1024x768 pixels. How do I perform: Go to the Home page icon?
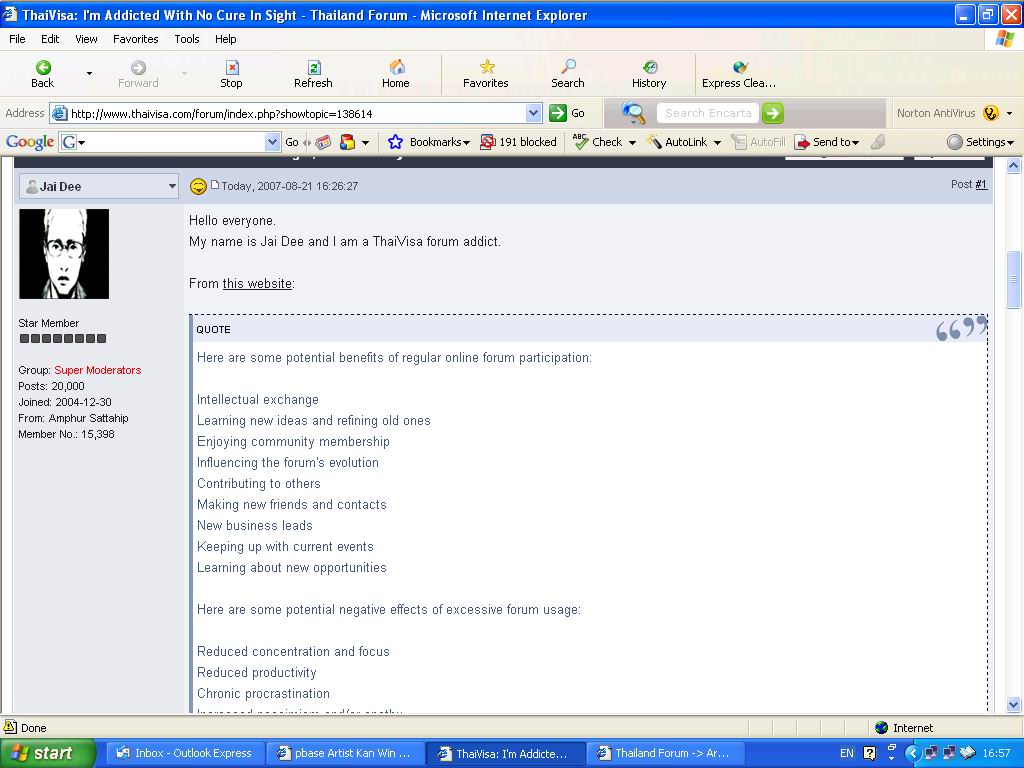396,68
